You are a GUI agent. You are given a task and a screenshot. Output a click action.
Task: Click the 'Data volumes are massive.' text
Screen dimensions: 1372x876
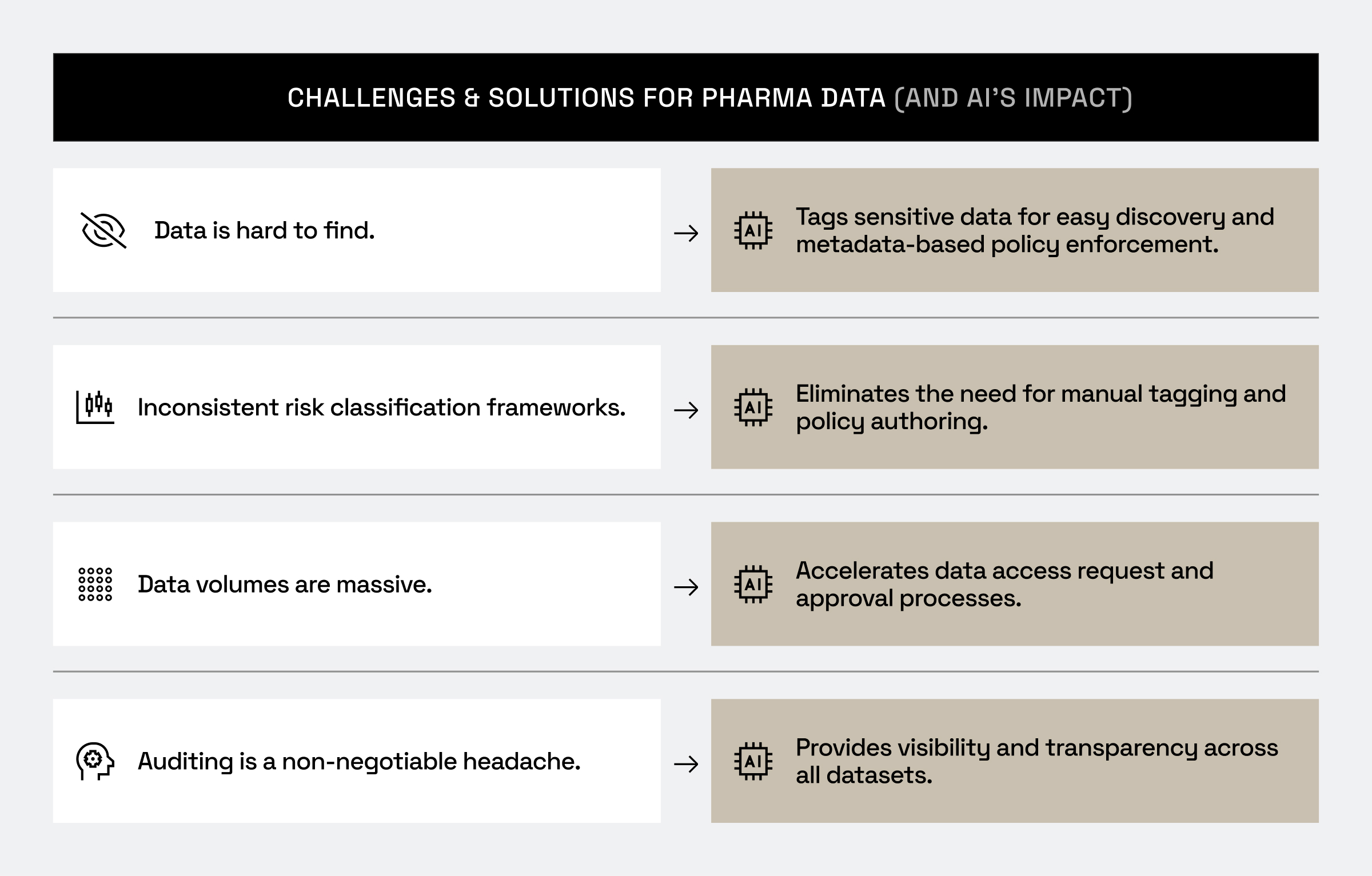tap(285, 585)
